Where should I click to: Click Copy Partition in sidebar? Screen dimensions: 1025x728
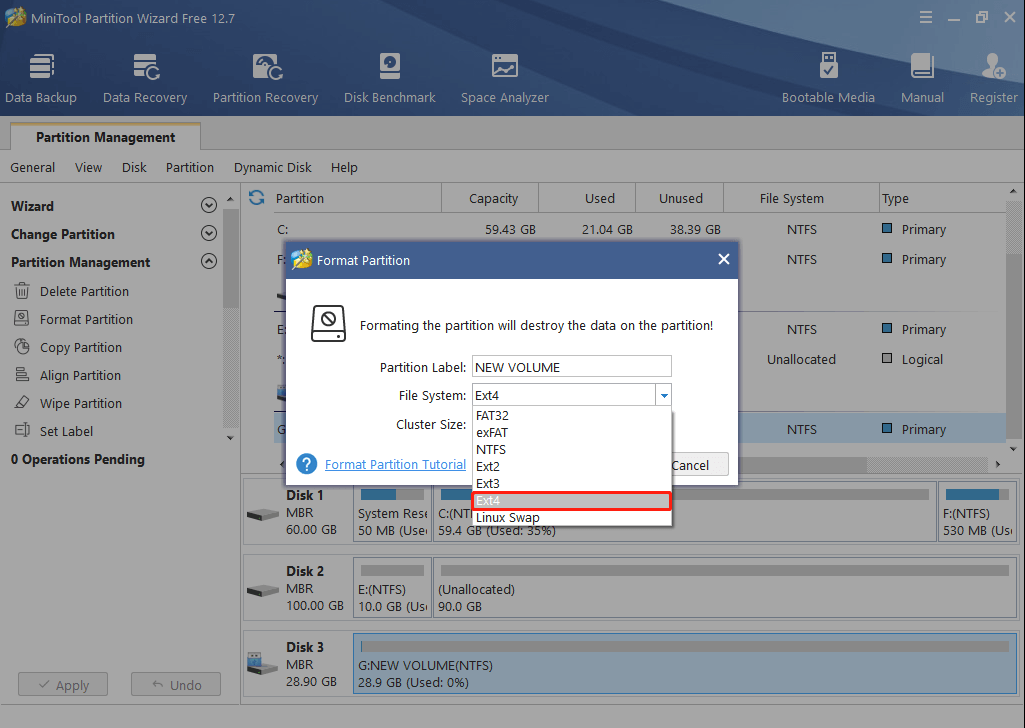[x=80, y=347]
